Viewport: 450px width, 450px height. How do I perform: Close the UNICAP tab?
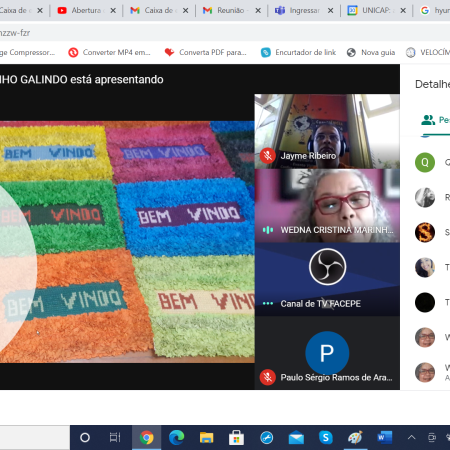403,11
